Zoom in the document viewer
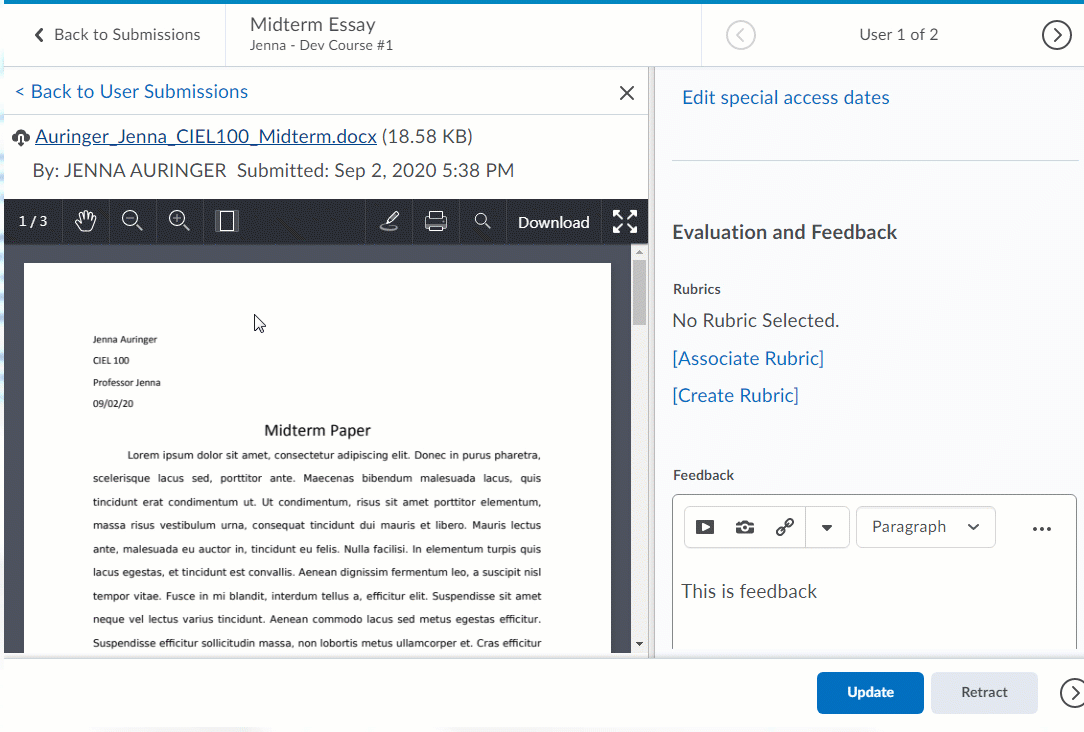The height and width of the screenshot is (732, 1084). tap(179, 221)
